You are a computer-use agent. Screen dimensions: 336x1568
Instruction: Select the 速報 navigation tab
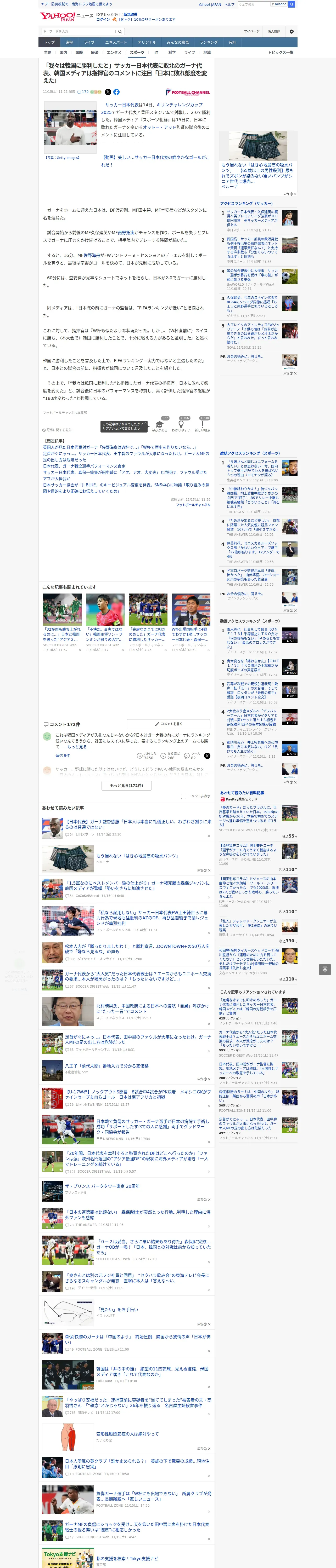(69, 43)
